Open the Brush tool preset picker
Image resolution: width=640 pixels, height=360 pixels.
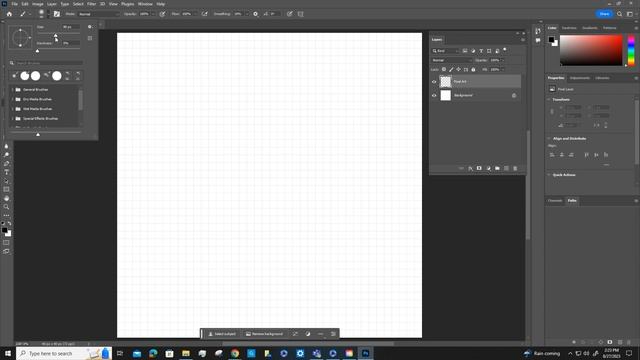point(25,14)
